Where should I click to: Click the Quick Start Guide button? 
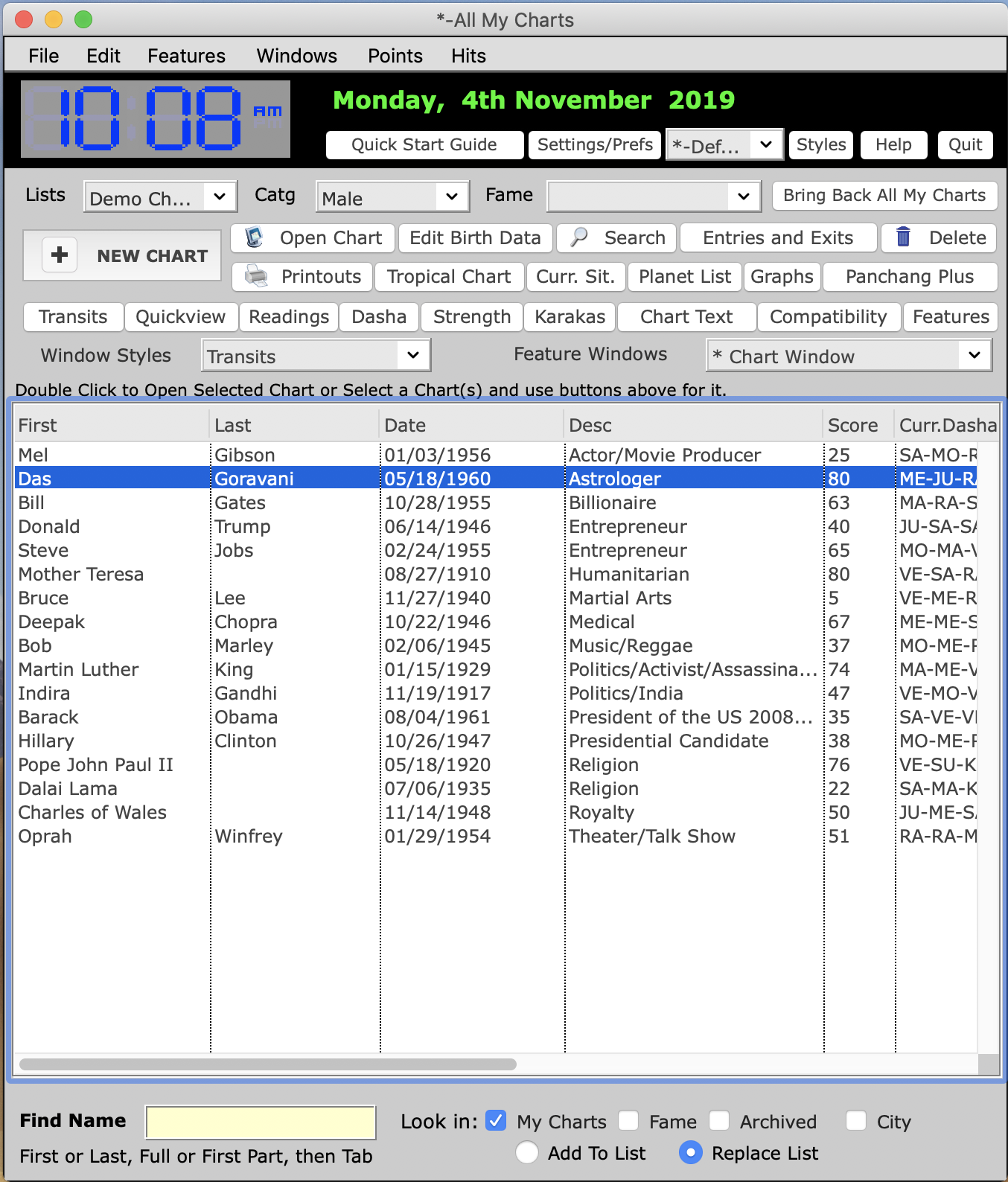point(424,144)
